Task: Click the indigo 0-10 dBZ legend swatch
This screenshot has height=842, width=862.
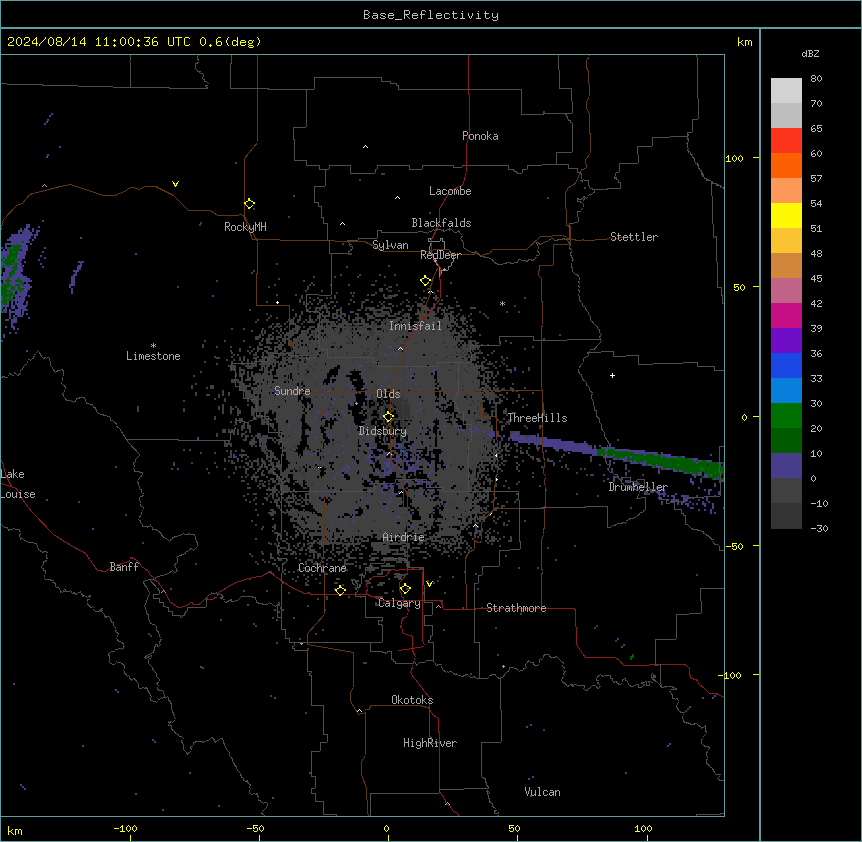Action: 786,466
